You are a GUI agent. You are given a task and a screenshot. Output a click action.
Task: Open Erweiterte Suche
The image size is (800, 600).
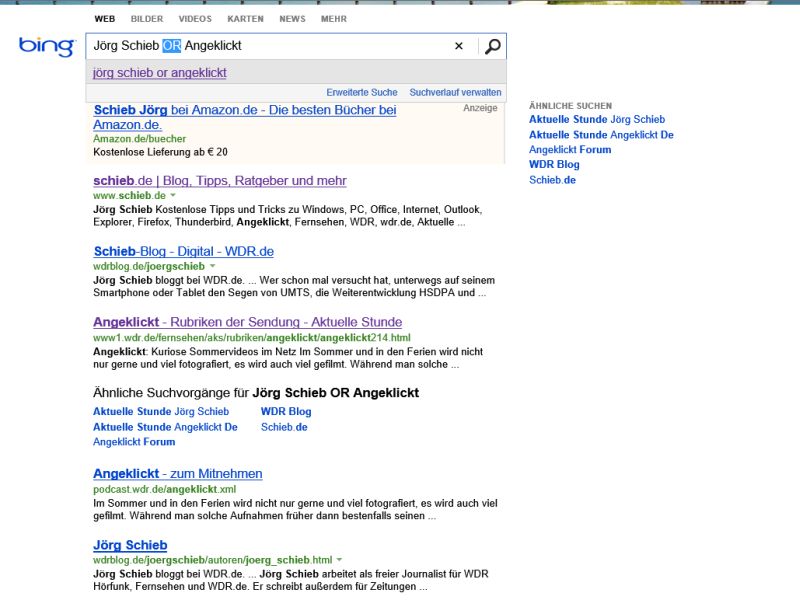pos(362,92)
